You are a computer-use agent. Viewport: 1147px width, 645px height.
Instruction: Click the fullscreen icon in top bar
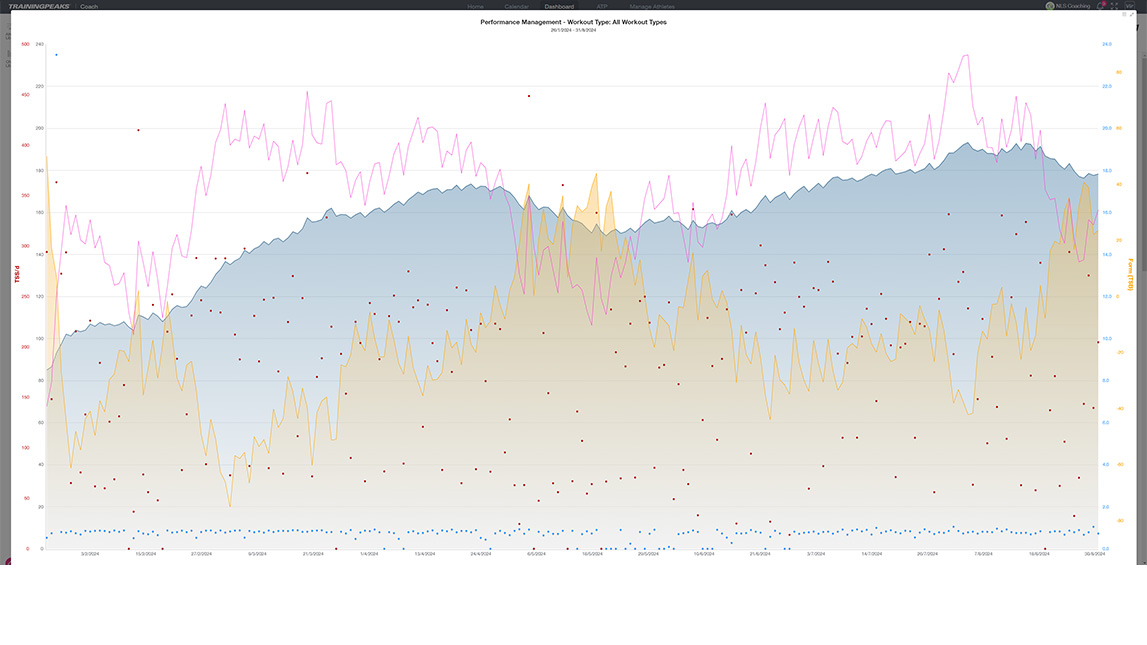click(1114, 6)
